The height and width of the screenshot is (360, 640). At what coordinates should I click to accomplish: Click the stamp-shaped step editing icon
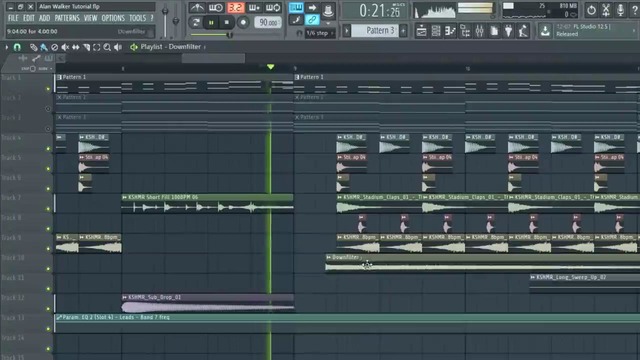pos(328,11)
